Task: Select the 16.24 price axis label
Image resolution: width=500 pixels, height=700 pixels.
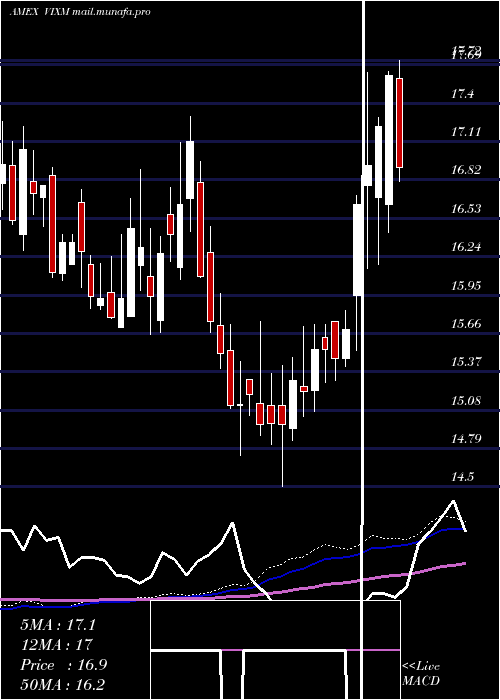Action: click(466, 246)
